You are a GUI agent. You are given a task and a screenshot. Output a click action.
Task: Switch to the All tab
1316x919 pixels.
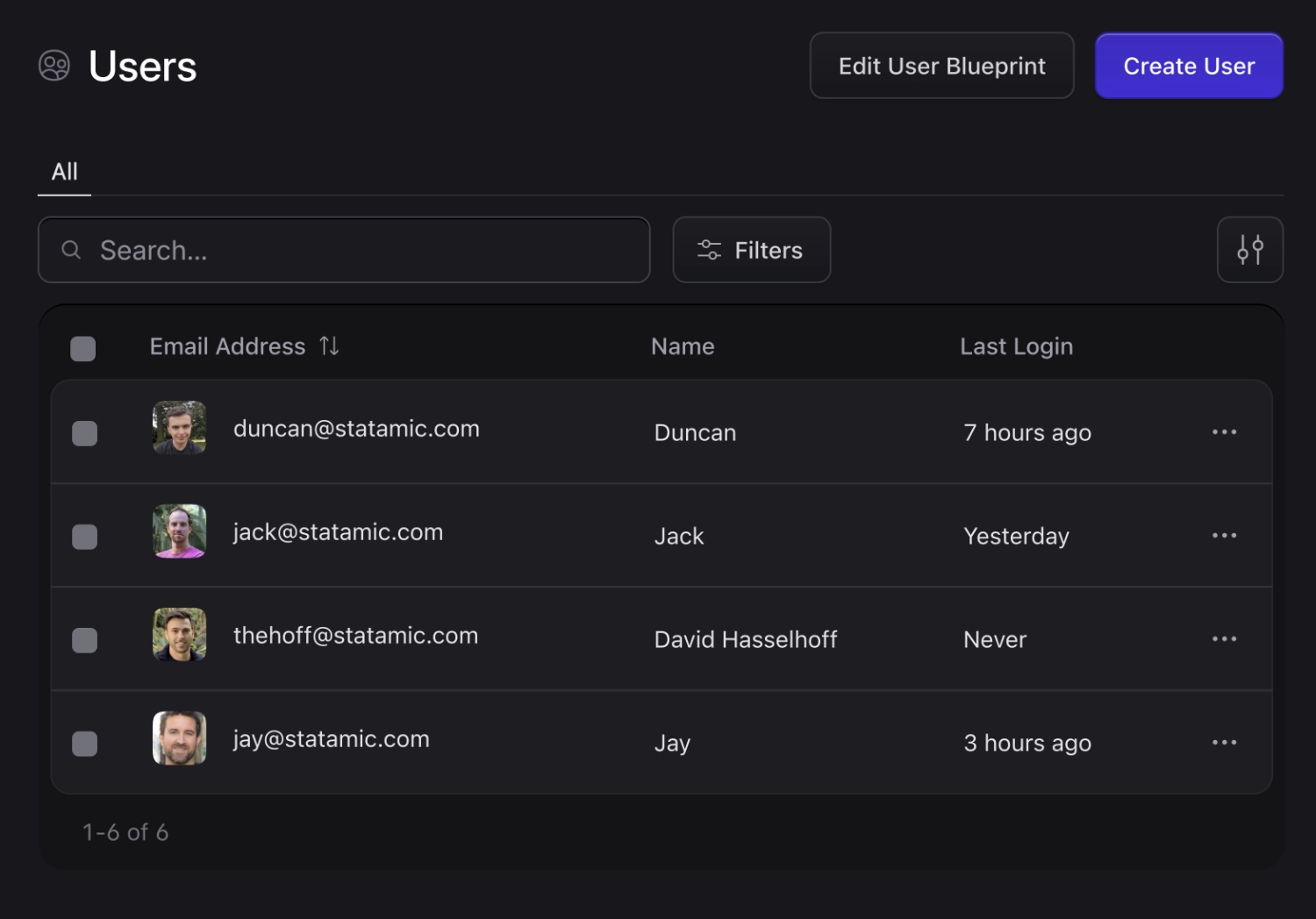63,171
